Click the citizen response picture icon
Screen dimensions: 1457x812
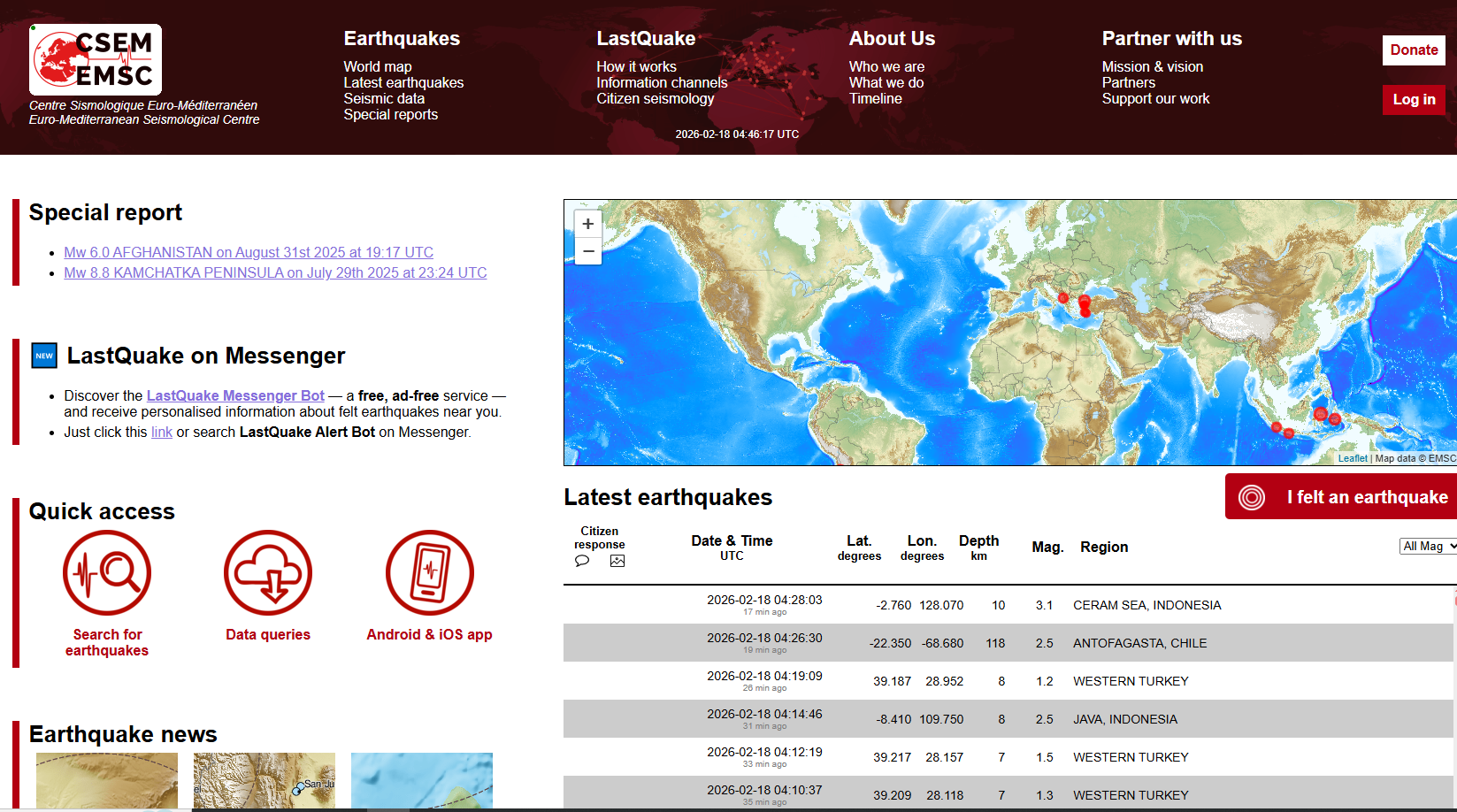(617, 561)
